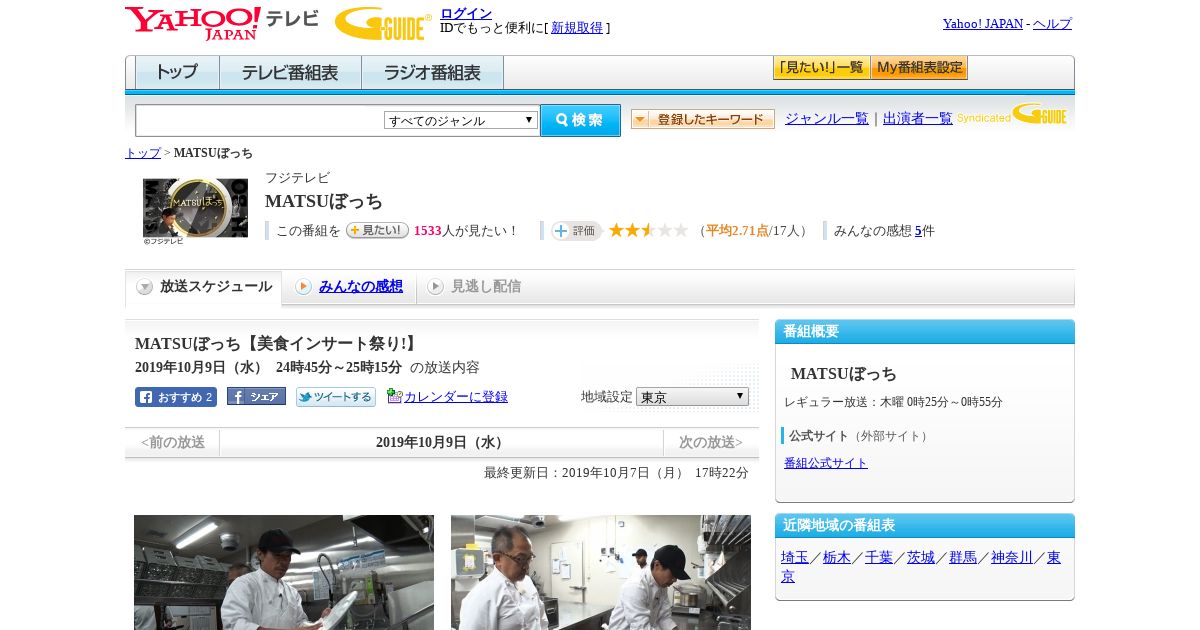Open the トップ navigation tab
Image resolution: width=1200 pixels, height=630 pixels.
(x=177, y=73)
